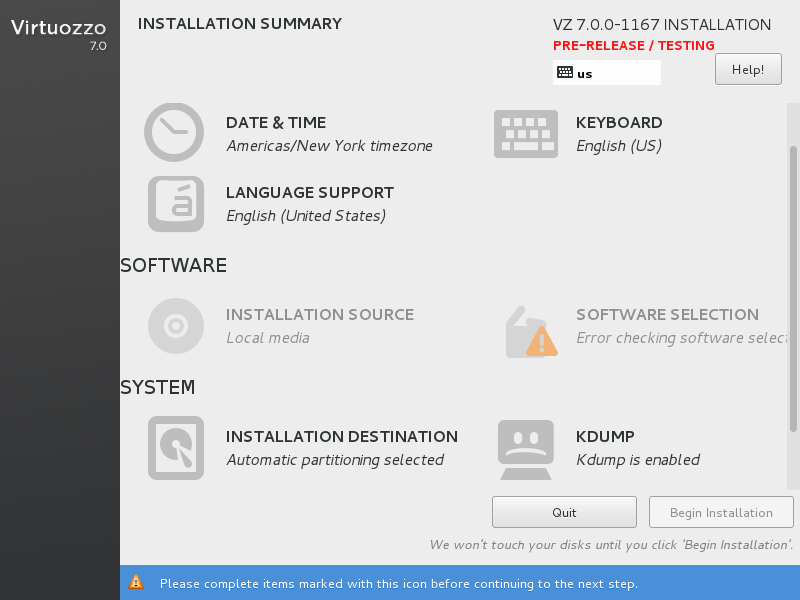Click warning icon in bottom notification bar
Image resolution: width=800 pixels, height=600 pixels.
pos(136,583)
